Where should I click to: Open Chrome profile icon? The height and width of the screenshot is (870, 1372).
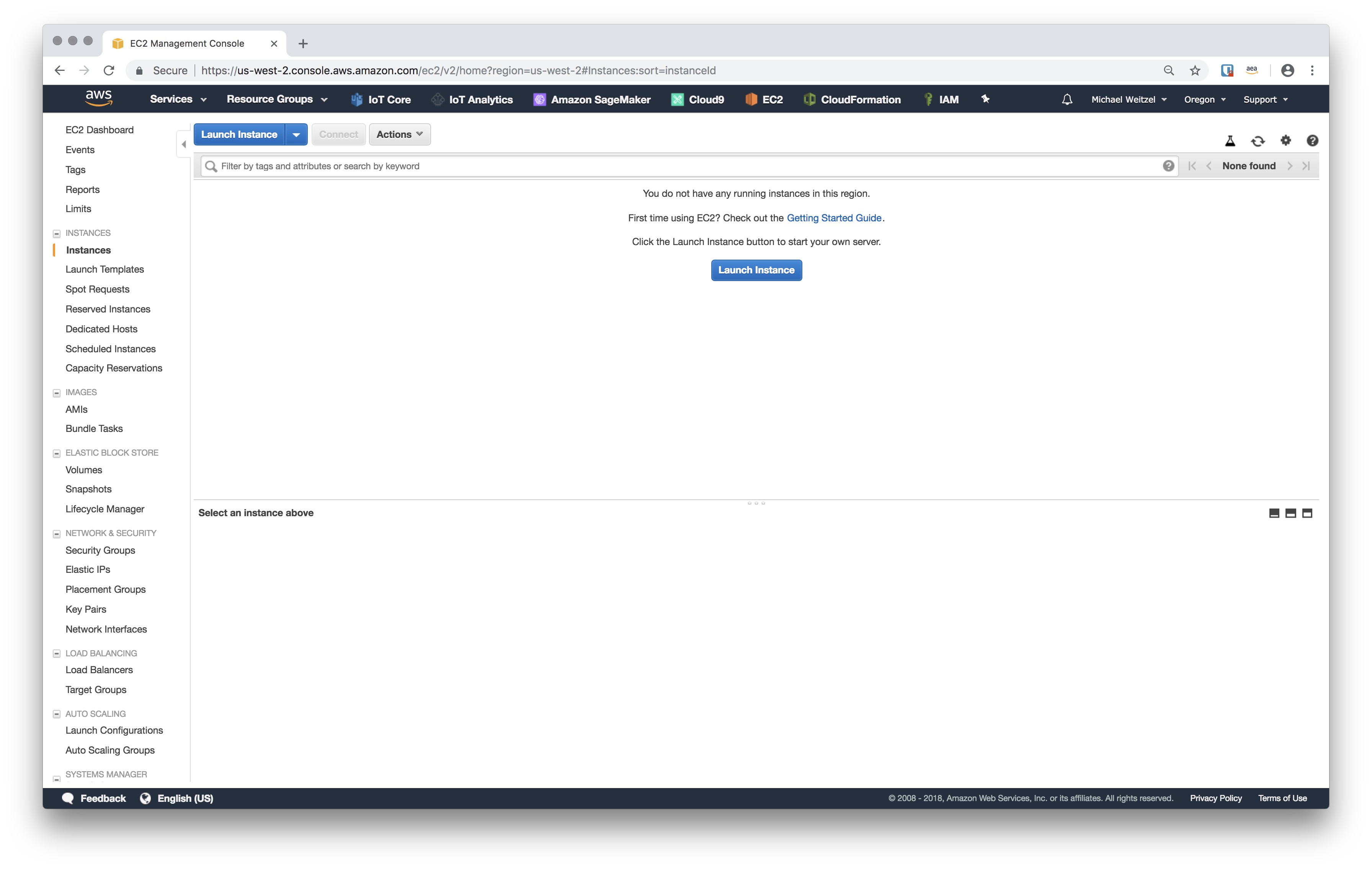pyautogui.click(x=1287, y=70)
